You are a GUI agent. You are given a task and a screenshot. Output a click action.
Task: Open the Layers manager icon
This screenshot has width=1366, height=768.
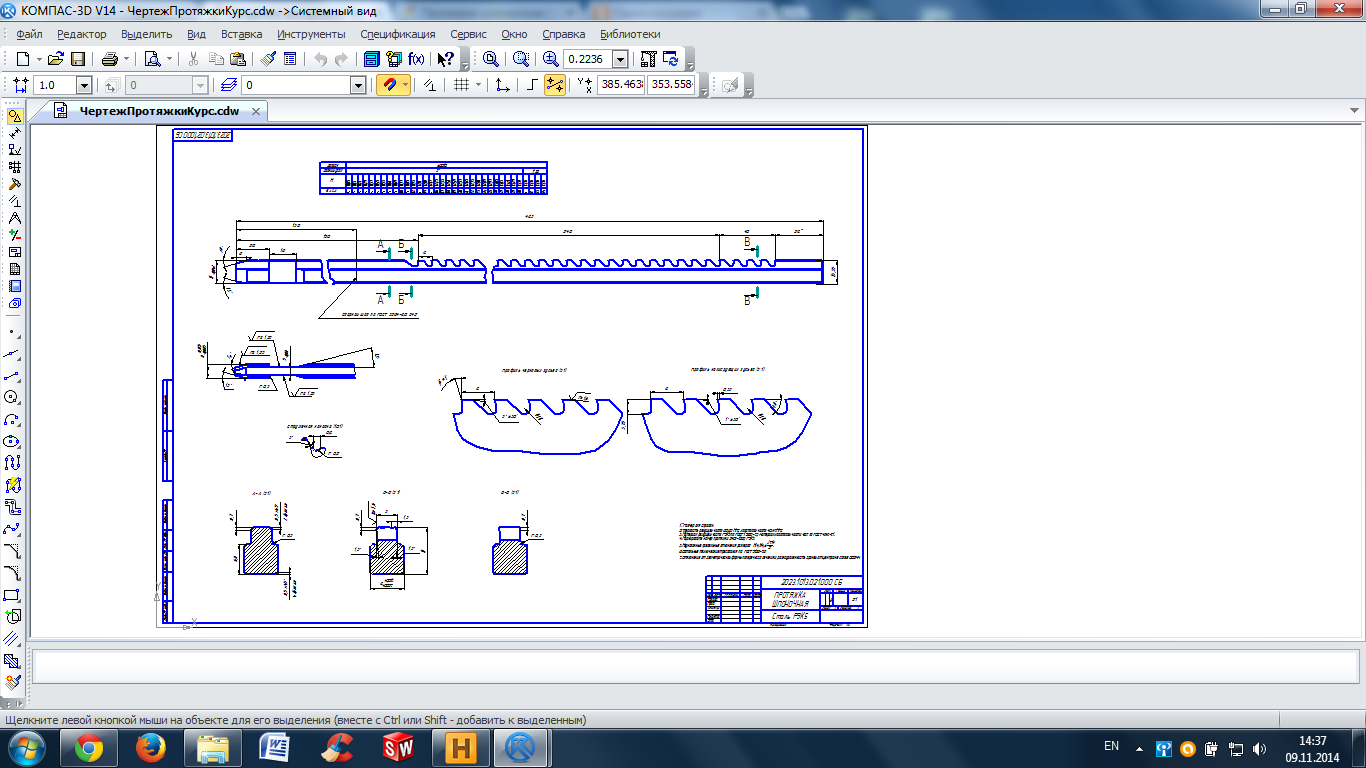pos(229,86)
